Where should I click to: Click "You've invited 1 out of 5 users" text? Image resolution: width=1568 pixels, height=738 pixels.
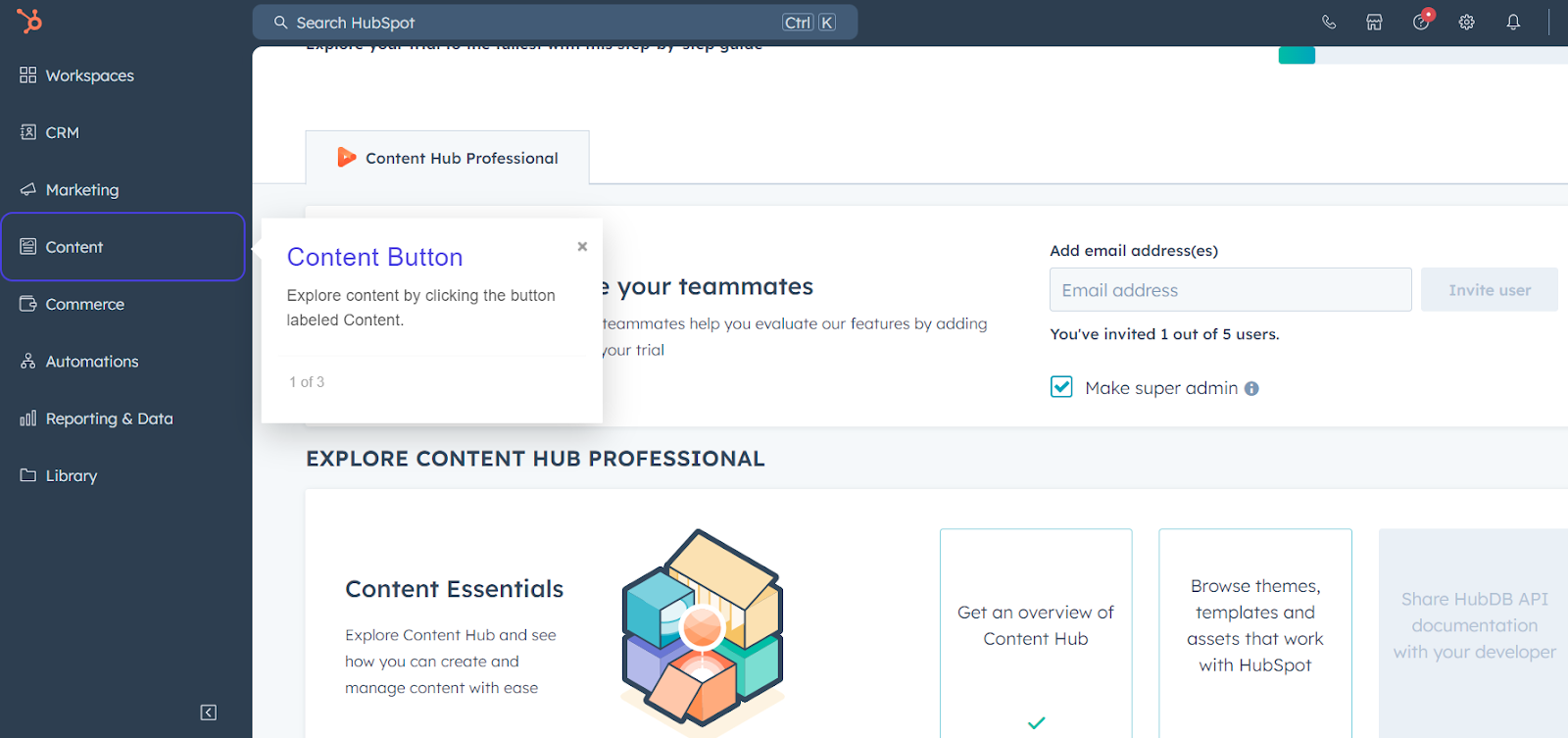coord(1164,334)
